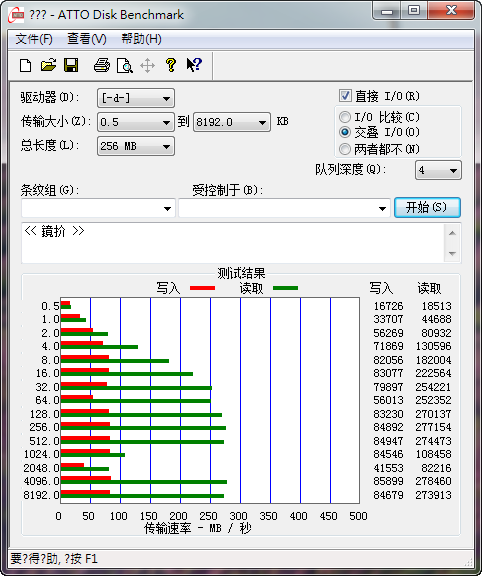Screen dimensions: 482x576
Task: Click the four-arrow move icon in toolbar
Action: [x=147, y=66]
